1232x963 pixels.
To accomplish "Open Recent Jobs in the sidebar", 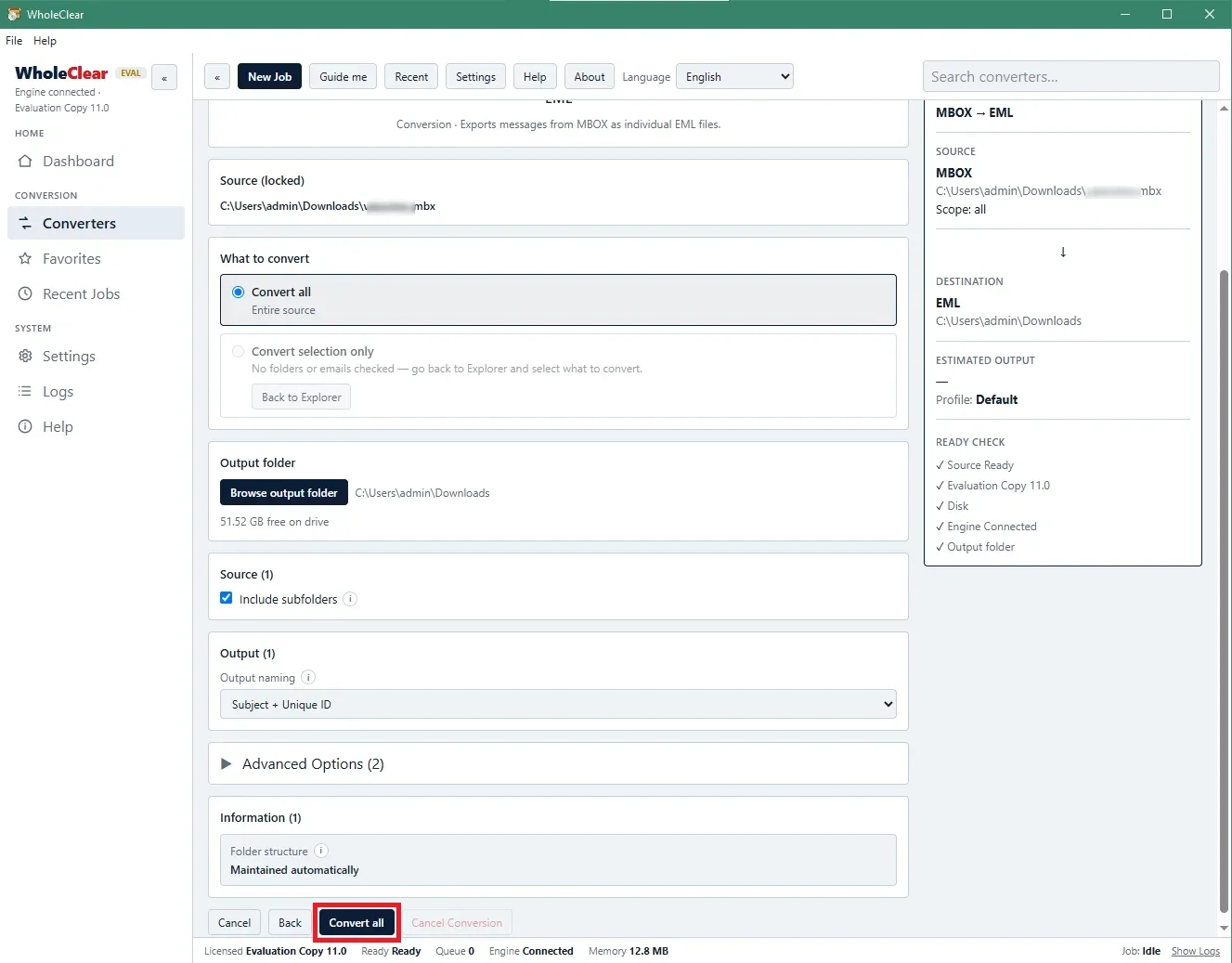I will 96,294.
